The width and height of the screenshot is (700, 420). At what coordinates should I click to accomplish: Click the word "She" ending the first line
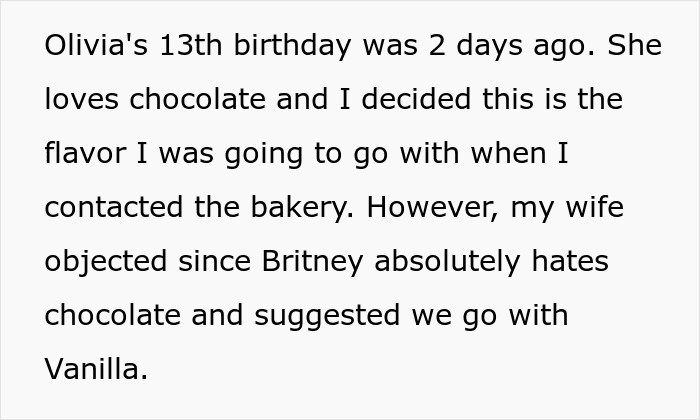point(634,45)
